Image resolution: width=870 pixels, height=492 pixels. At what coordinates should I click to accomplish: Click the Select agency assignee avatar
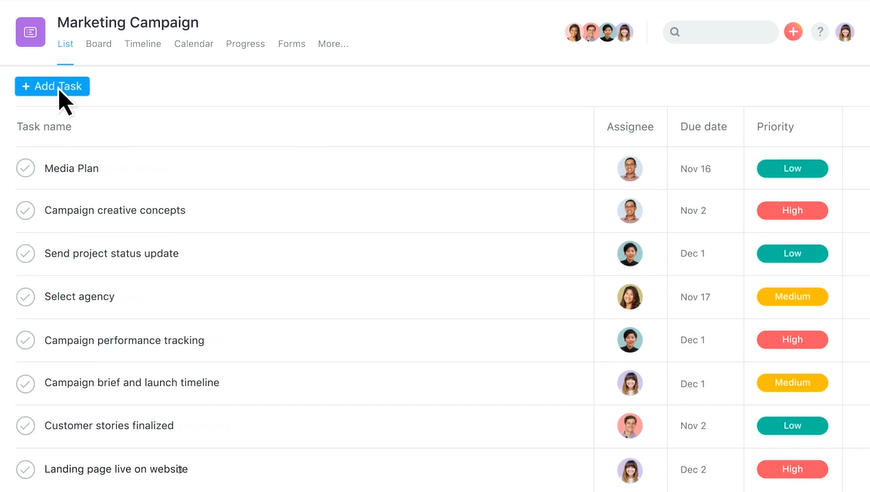tap(629, 297)
